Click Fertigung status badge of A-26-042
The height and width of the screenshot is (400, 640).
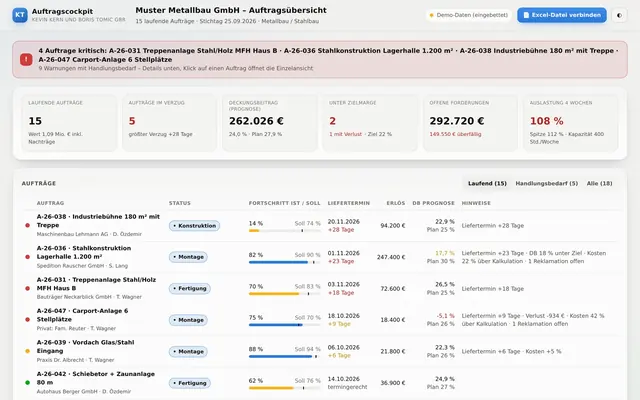190,383
